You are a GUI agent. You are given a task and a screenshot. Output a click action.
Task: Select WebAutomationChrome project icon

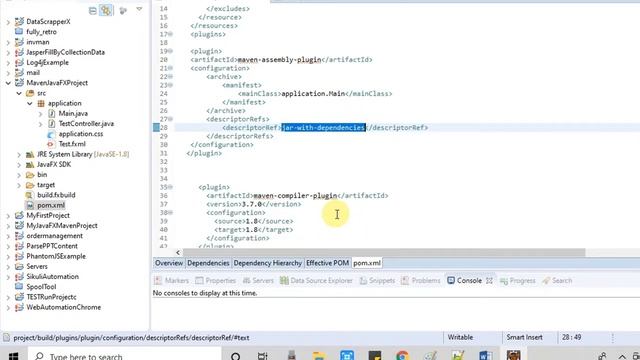click(x=19, y=307)
